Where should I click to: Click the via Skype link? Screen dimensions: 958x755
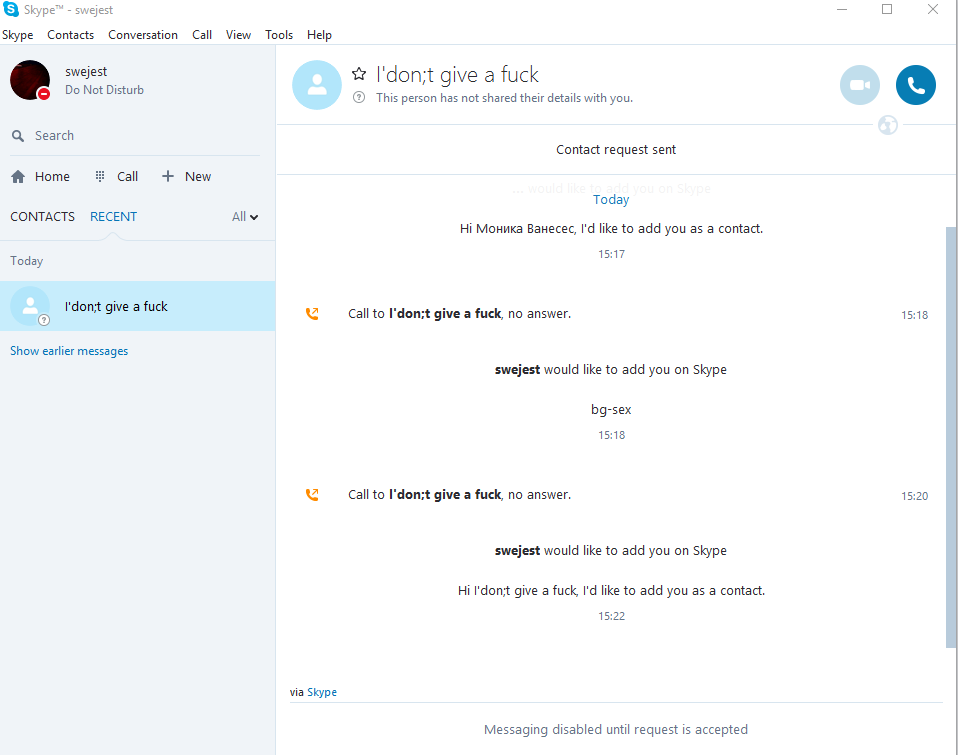pyautogui.click(x=322, y=692)
